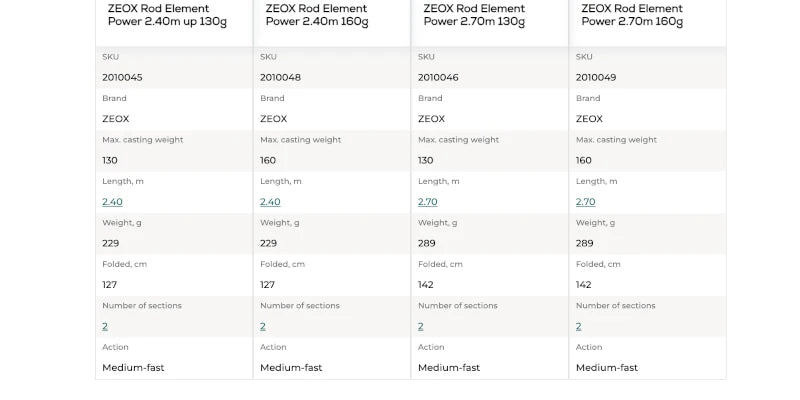Open ZEOX Rod Element Power 2.70m 130g title
Screen dimensions: 800x400
[474, 15]
